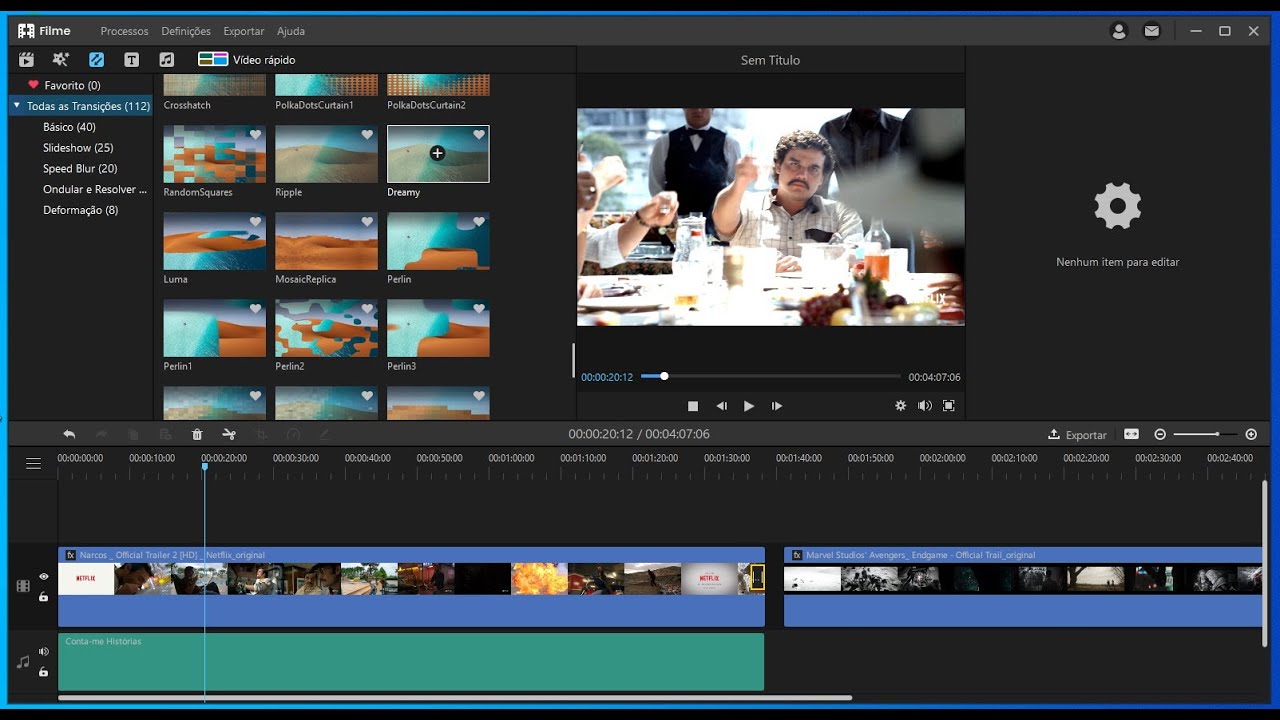The image size is (1280, 720).
Task: Open the Text titles tab icon
Action: (x=131, y=60)
